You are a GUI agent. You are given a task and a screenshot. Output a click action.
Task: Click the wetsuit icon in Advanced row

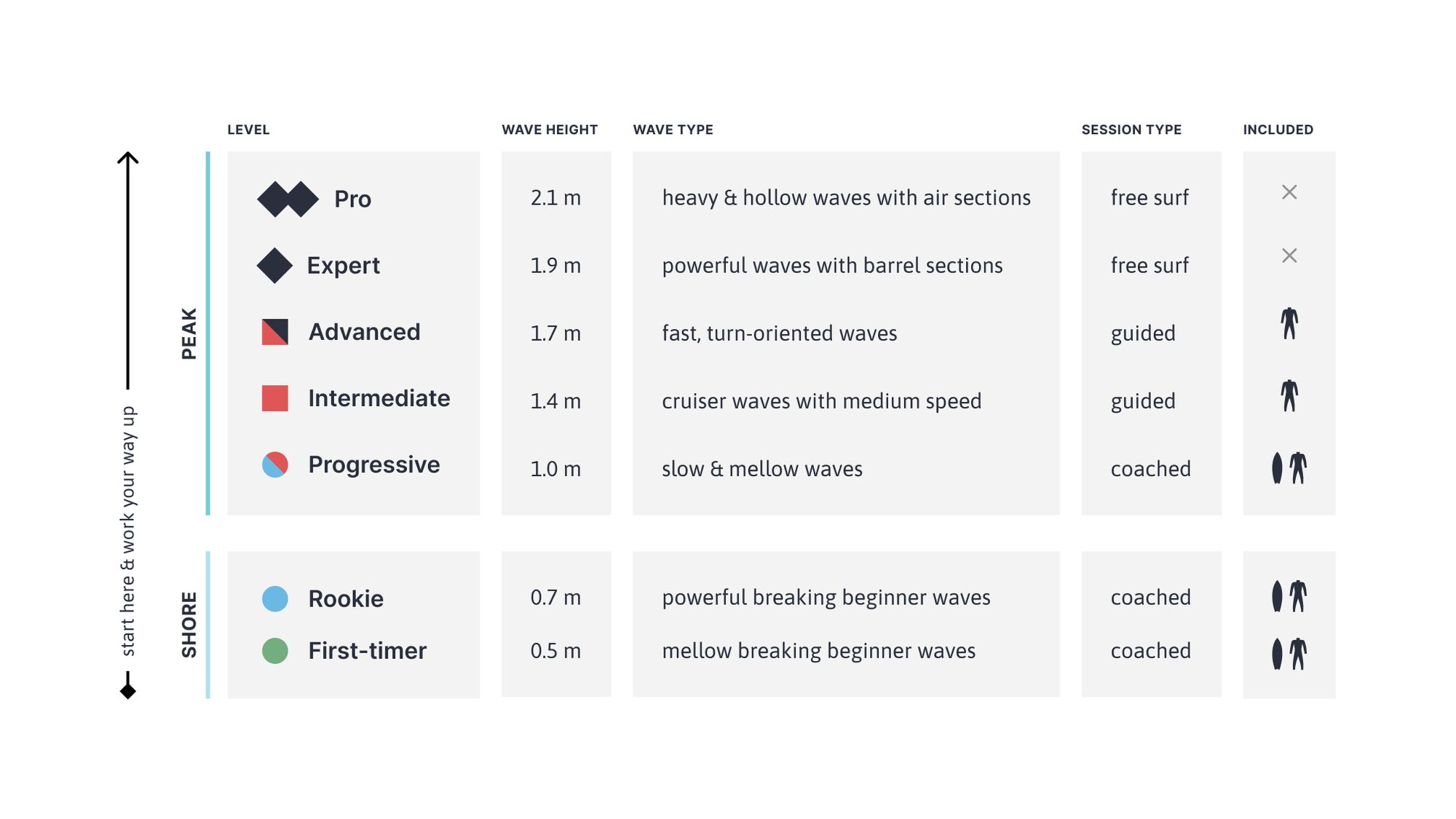(1289, 323)
